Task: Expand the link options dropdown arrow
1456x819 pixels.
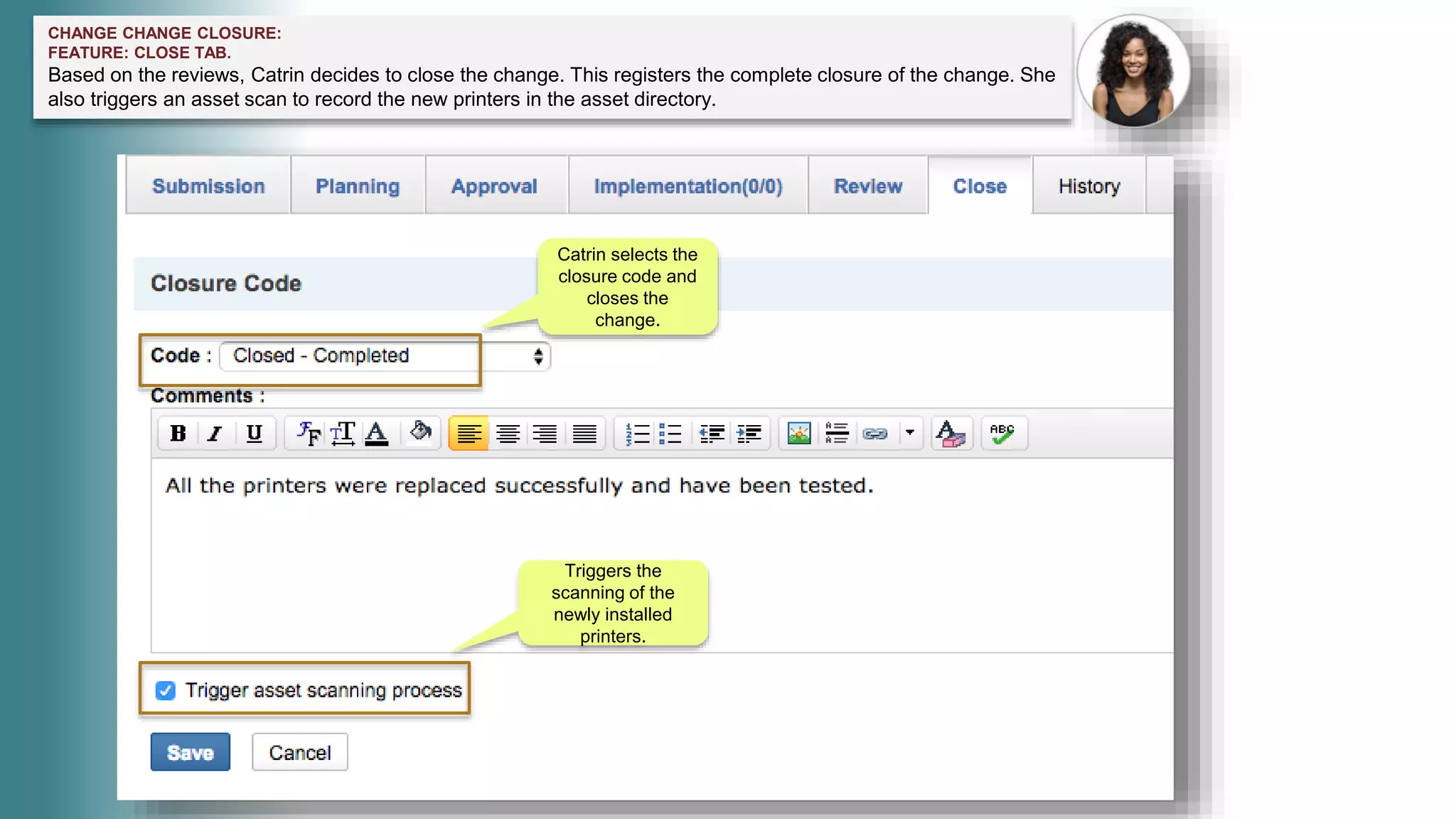Action: (x=909, y=433)
